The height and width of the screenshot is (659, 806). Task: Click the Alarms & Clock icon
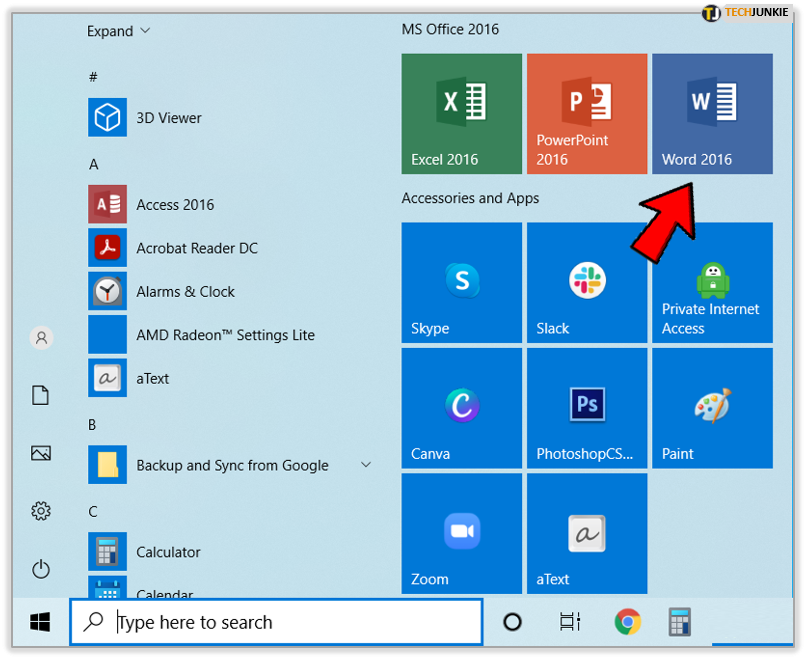pos(107,291)
